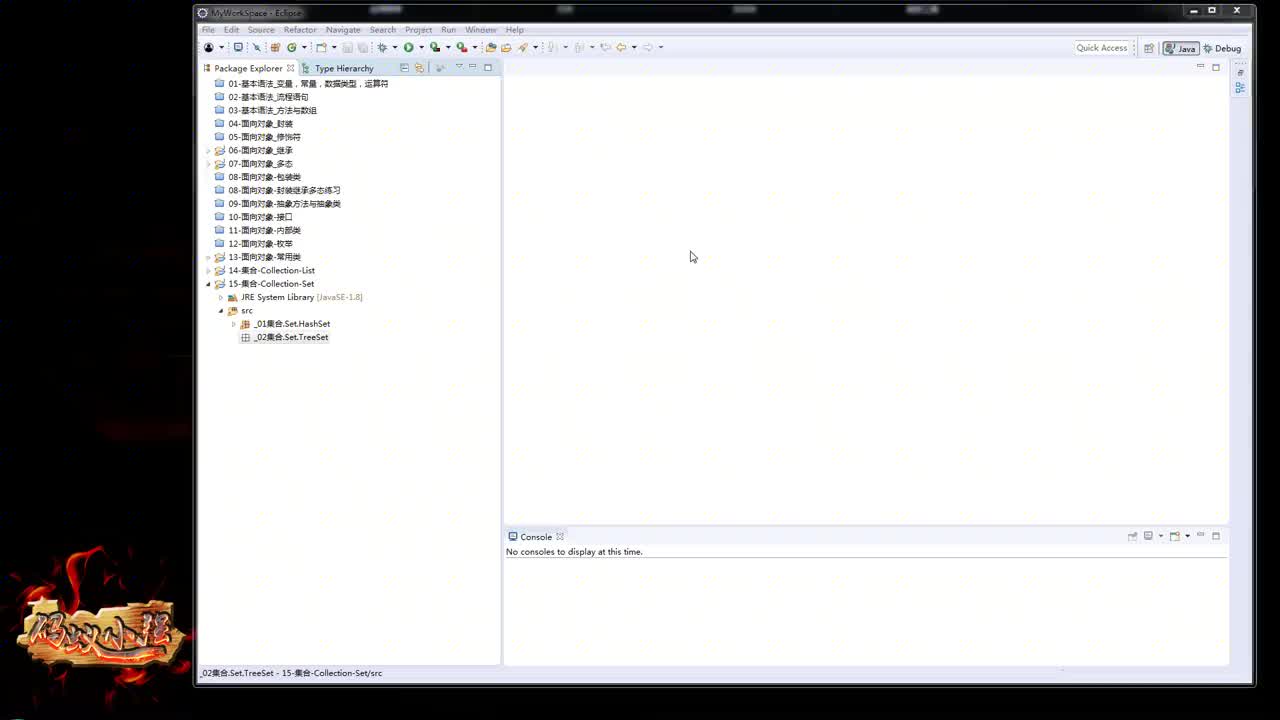Open the File menu
The image size is (1280, 720).
[208, 30]
